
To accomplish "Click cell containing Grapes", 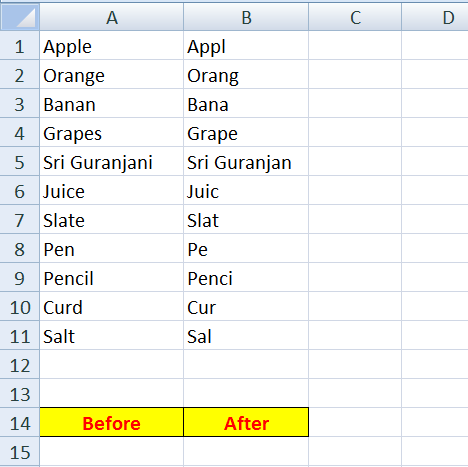I will 112,133.
